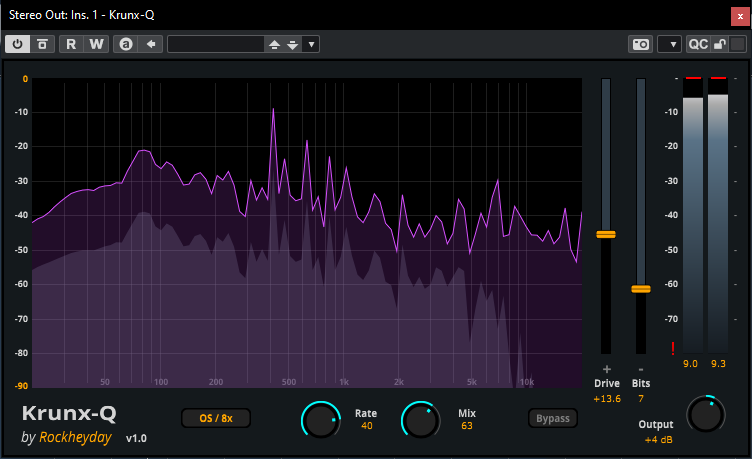
Task: Click the Mix value 63
Action: click(467, 426)
